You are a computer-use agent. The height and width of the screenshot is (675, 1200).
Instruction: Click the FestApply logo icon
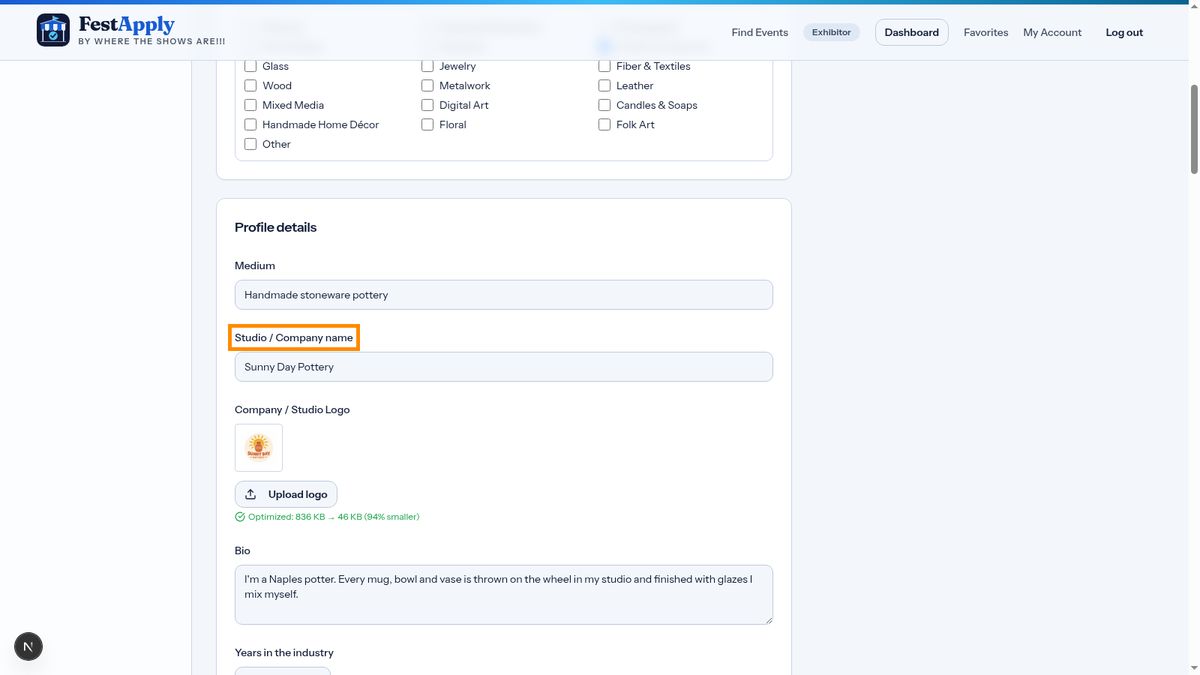click(x=53, y=30)
